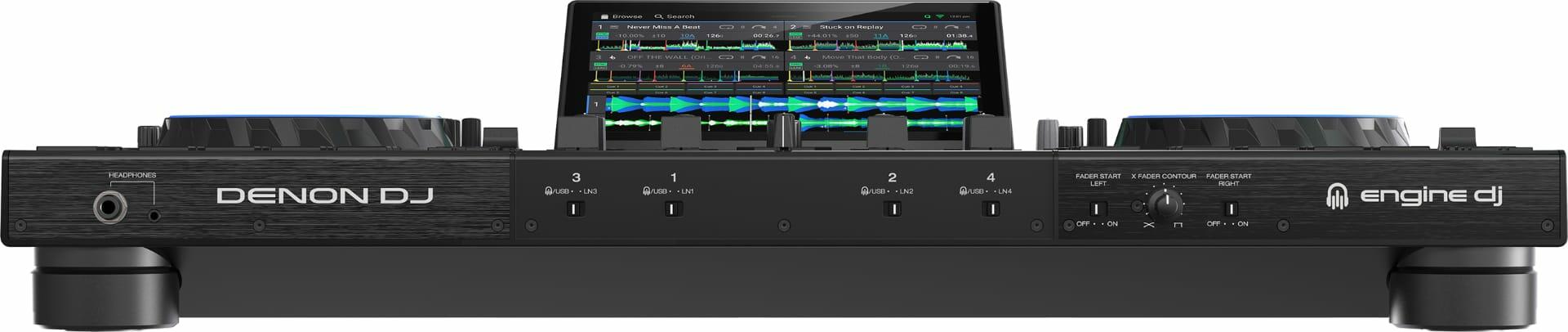Click the deck 4 track overview waveform
This screenshot has height=332, width=1568.
coord(880,76)
